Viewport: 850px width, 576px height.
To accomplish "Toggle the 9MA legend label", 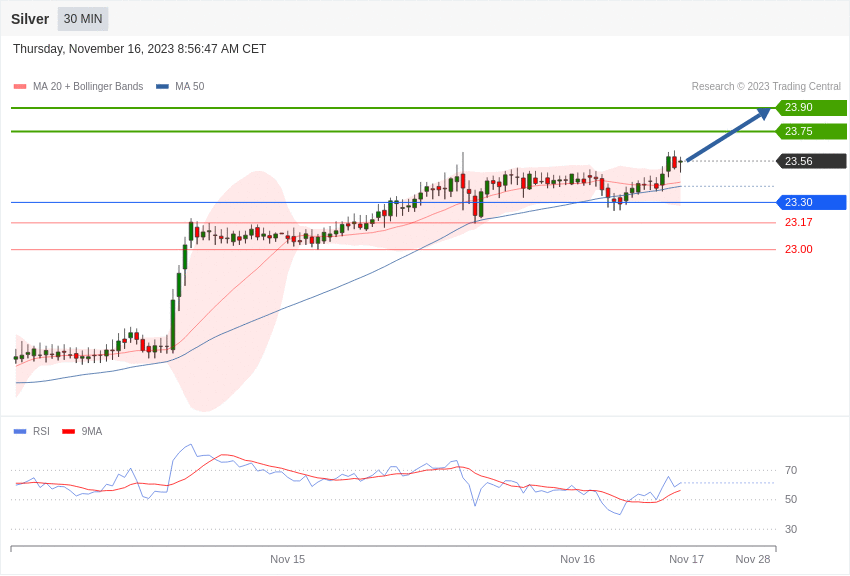I will (92, 431).
